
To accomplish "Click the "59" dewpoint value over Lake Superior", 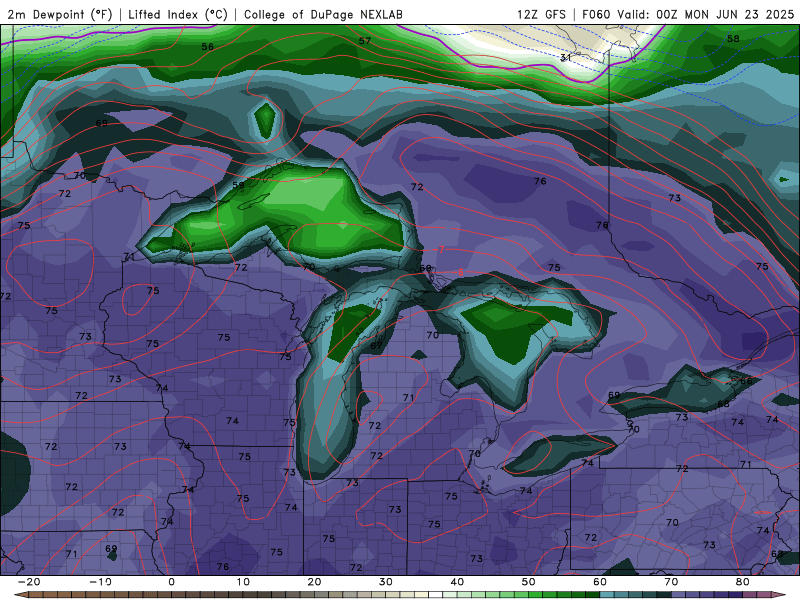I will point(239,185).
